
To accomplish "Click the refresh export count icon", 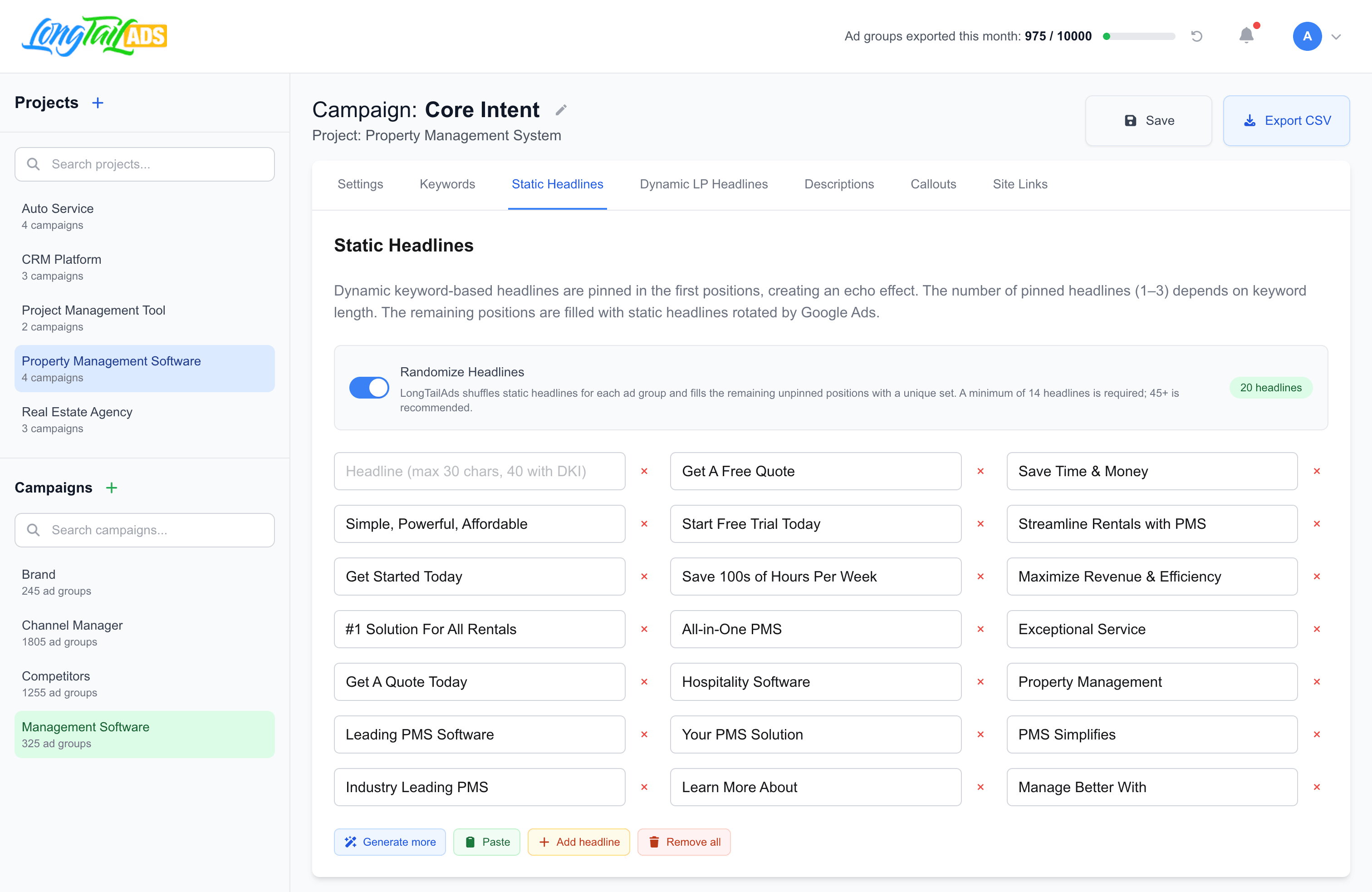I will (1197, 36).
